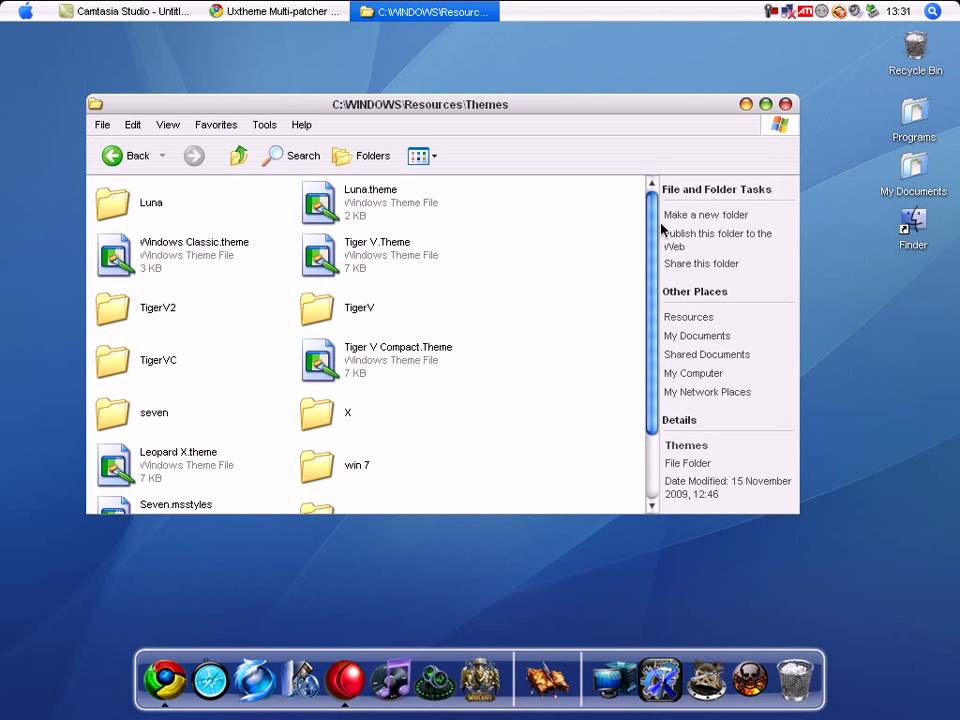Click scrollbar up arrow in file list
This screenshot has height=720, width=960.
652,183
